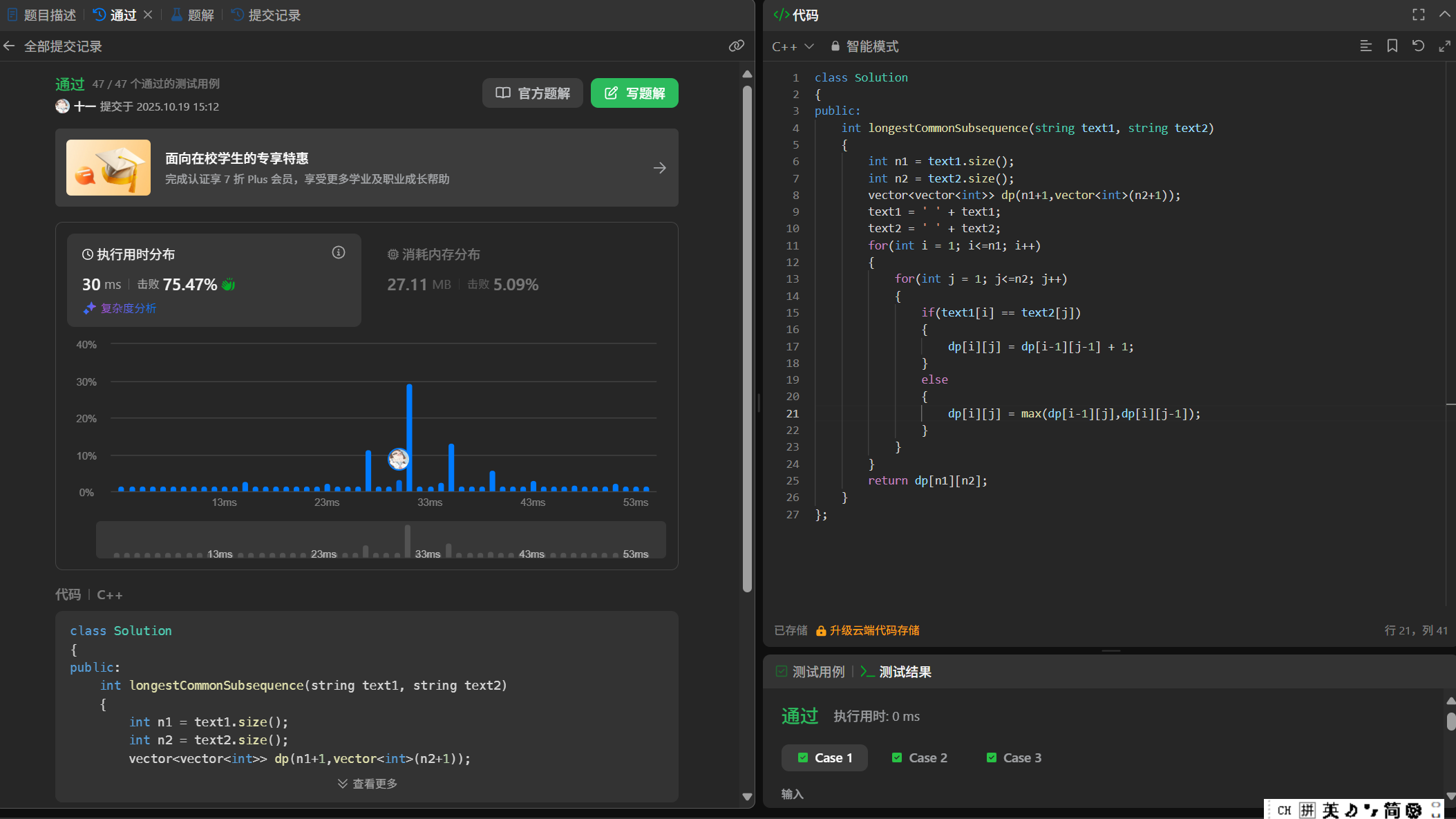Select the Case 3 test result
Viewport: 1456px width, 819px height.
1014,757
